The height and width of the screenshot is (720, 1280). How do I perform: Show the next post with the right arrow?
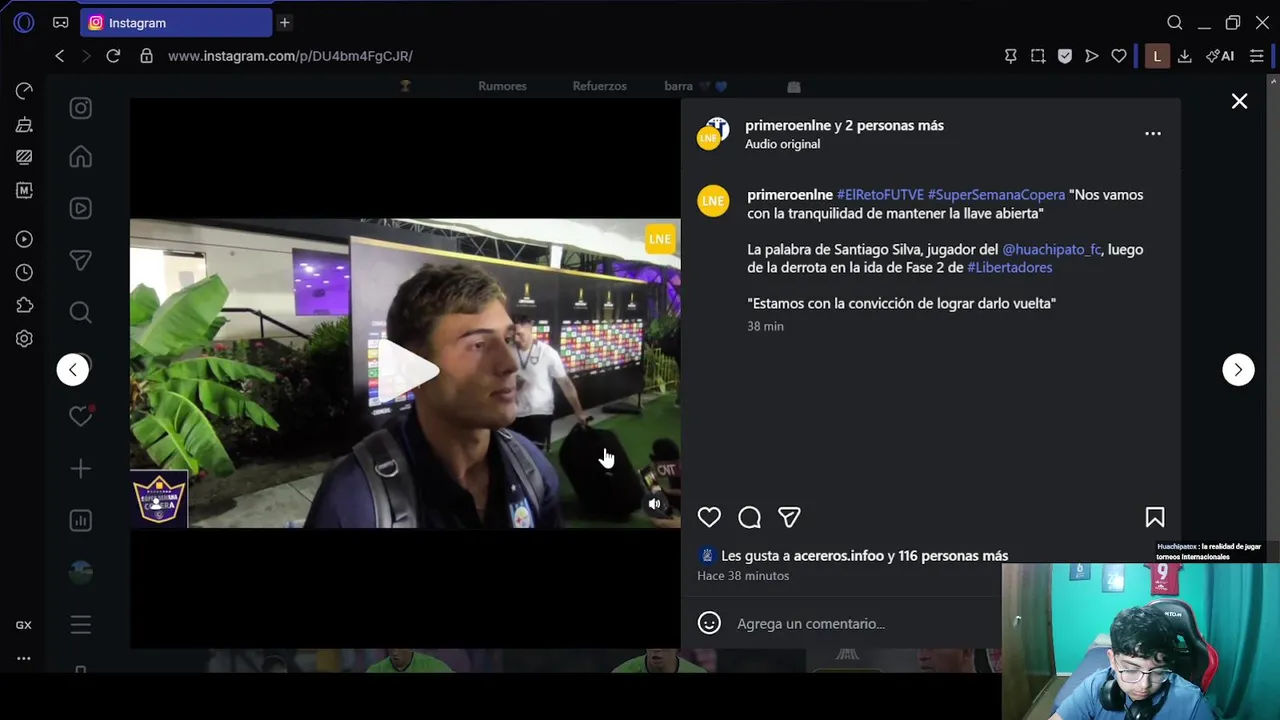(x=1238, y=370)
